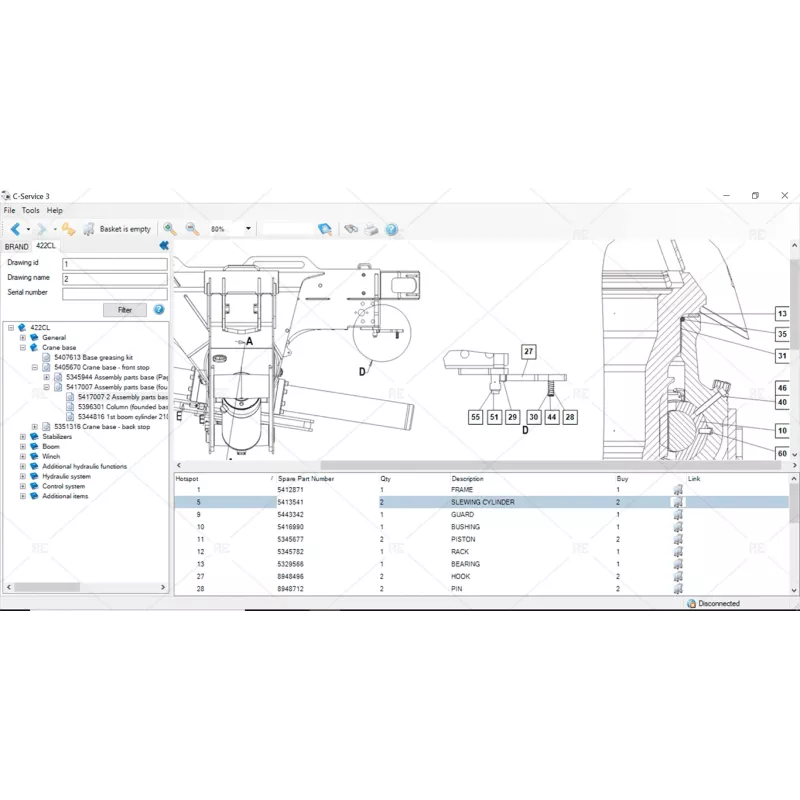Select the zoom out magnifier tool
This screenshot has width=800, height=800.
(x=190, y=229)
